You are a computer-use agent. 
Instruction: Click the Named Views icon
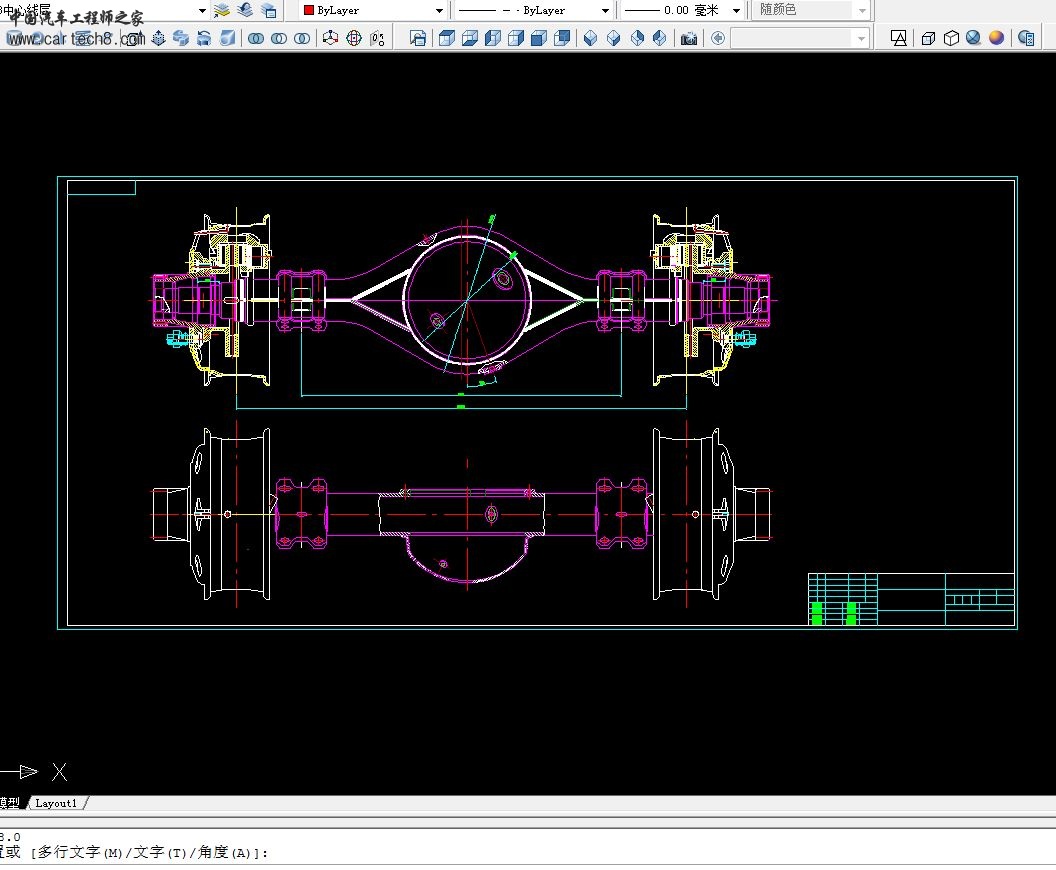pos(418,38)
